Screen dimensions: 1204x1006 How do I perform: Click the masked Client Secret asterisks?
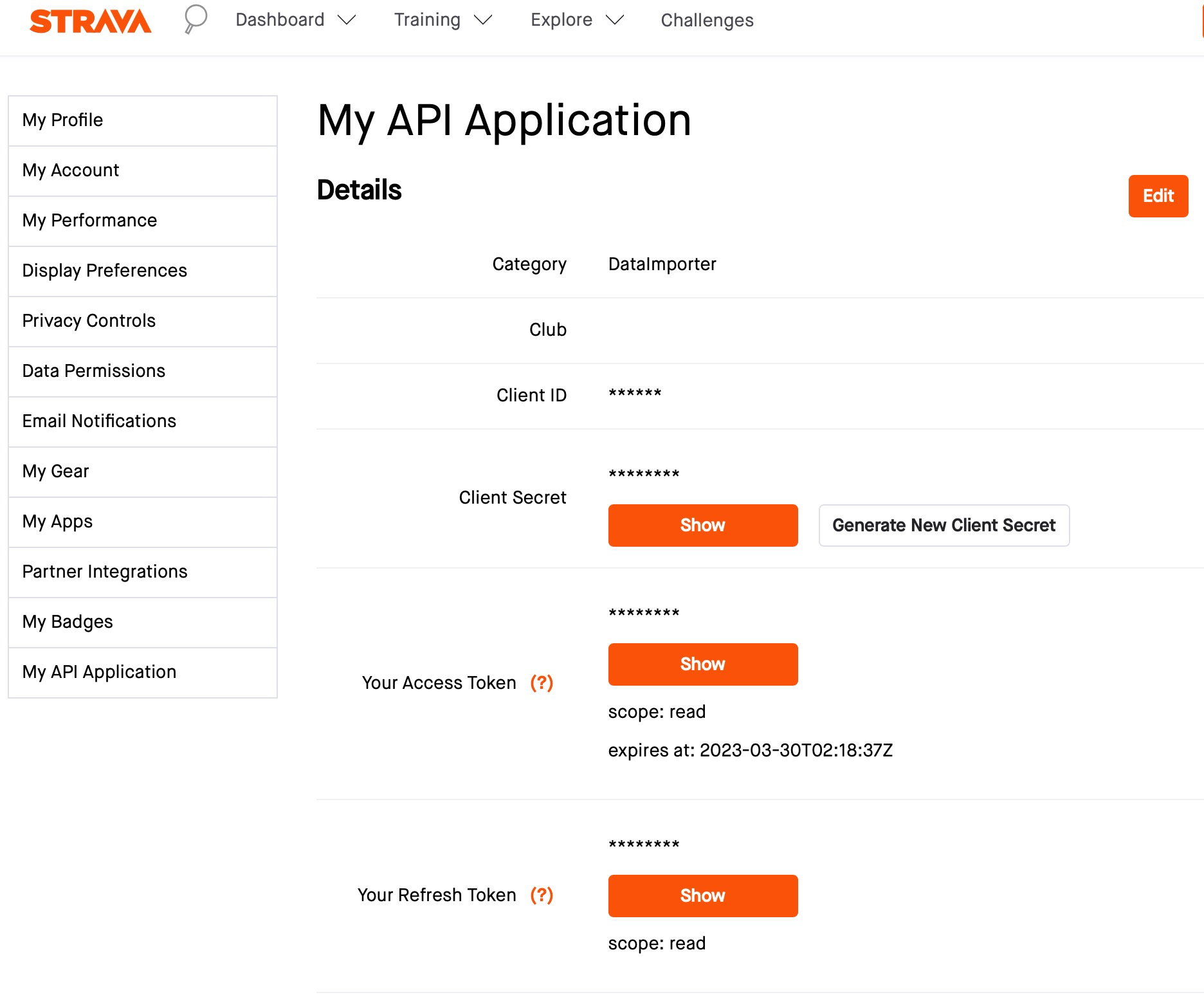pyautogui.click(x=644, y=474)
